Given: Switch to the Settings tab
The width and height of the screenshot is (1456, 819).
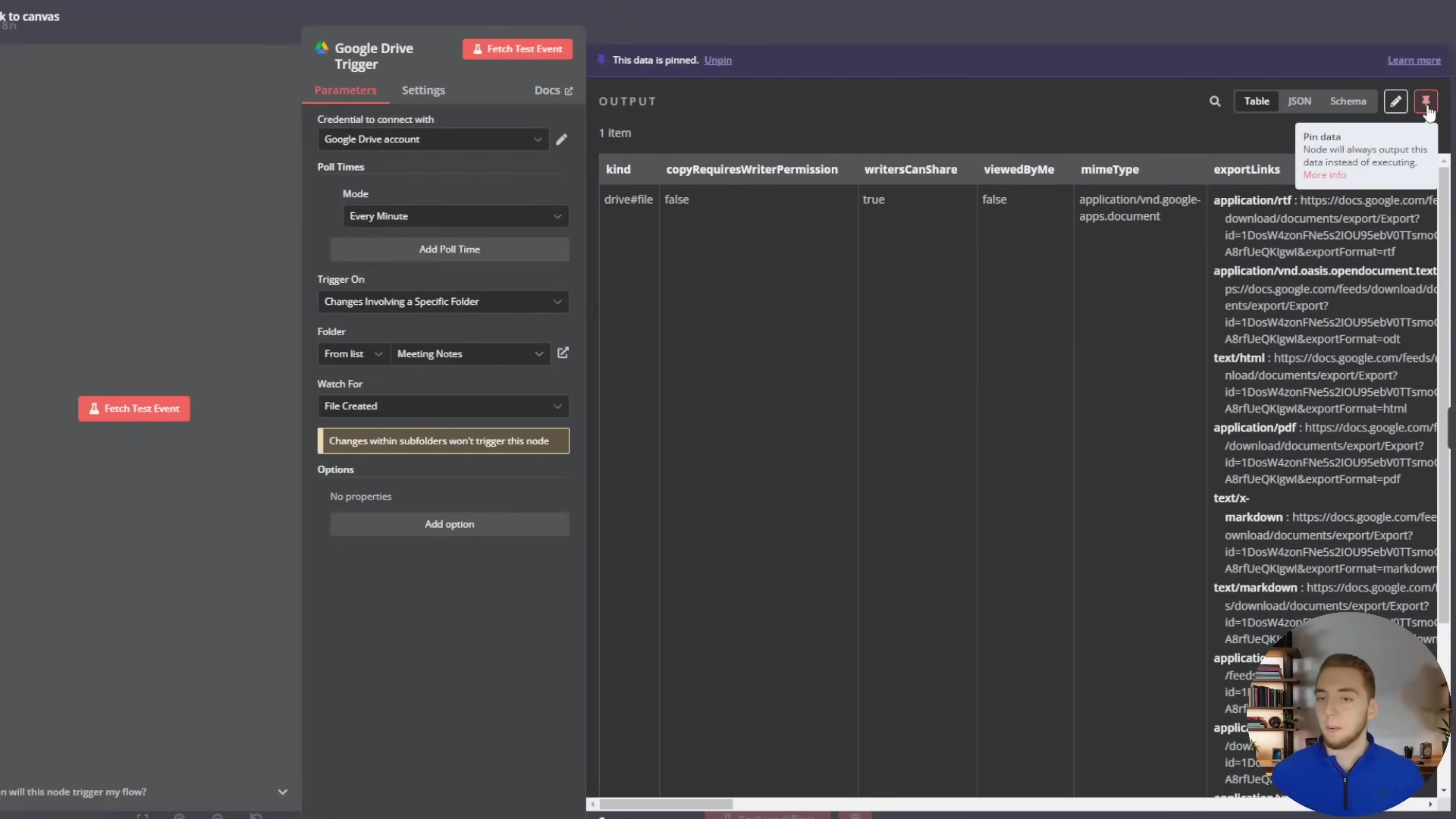Looking at the screenshot, I should pyautogui.click(x=423, y=90).
